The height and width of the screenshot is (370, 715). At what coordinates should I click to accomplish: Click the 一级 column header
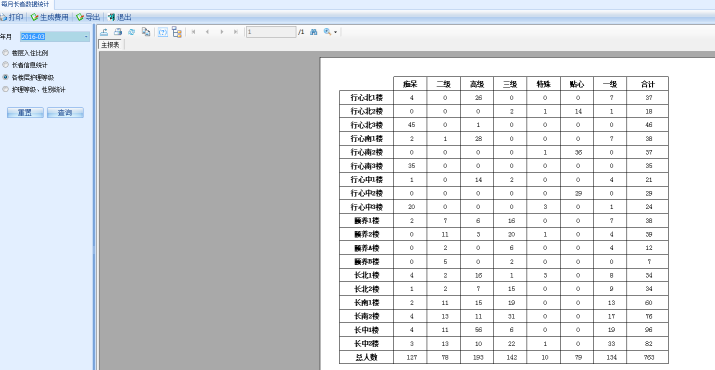pos(610,84)
